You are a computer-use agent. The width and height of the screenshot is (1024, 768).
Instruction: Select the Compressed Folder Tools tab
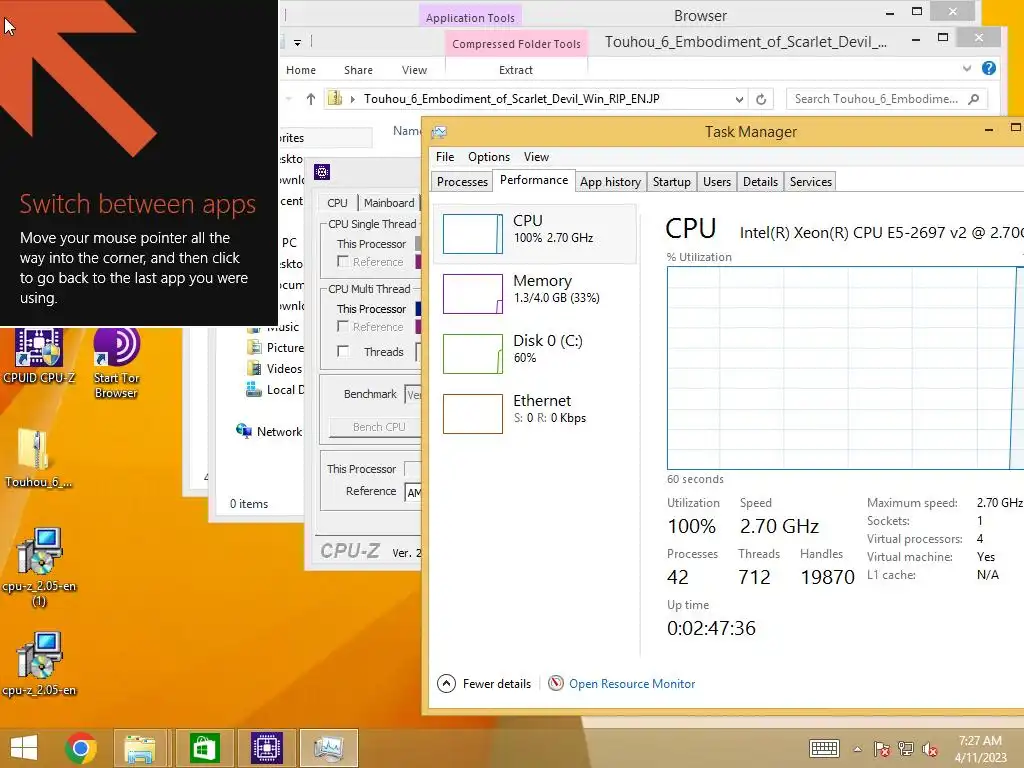(516, 44)
